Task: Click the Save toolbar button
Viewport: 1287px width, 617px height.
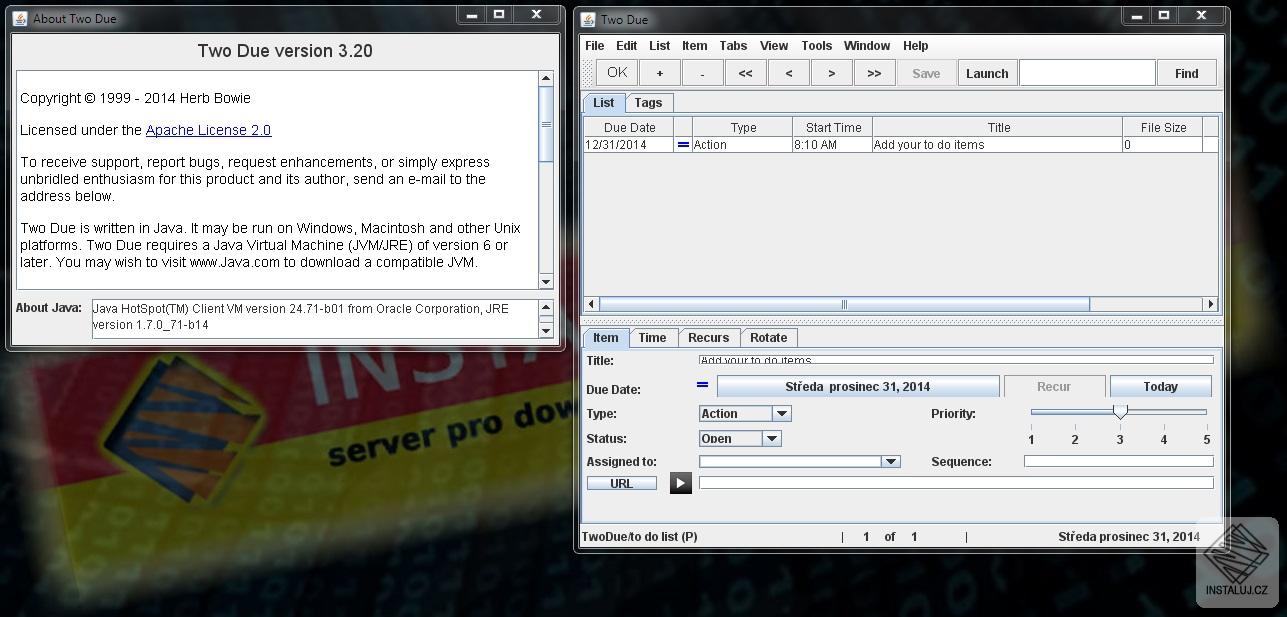Action: (926, 73)
